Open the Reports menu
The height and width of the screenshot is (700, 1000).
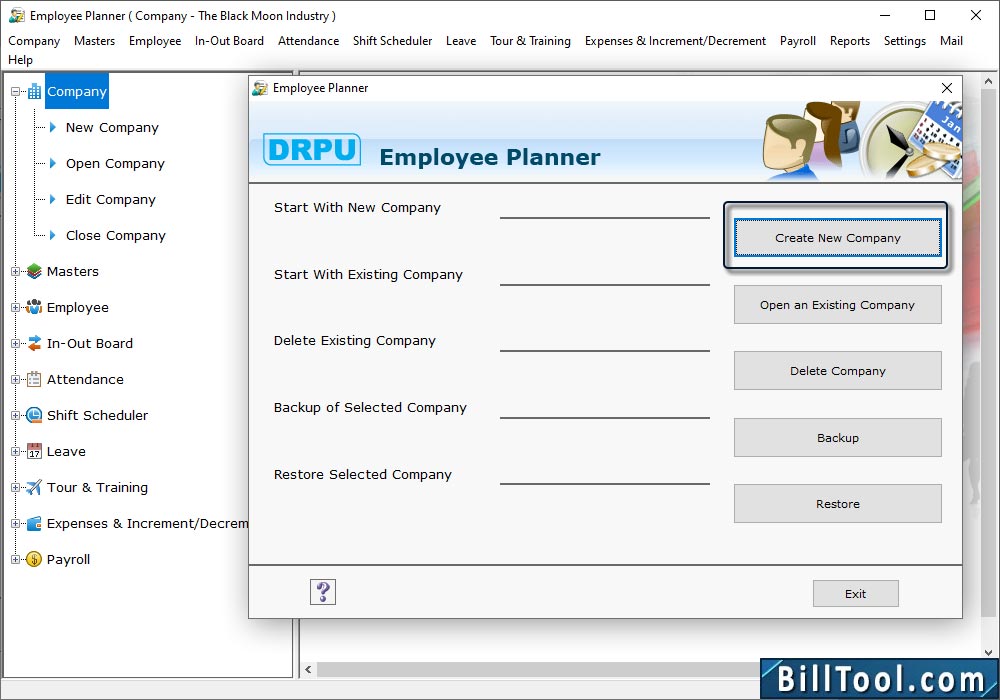849,41
